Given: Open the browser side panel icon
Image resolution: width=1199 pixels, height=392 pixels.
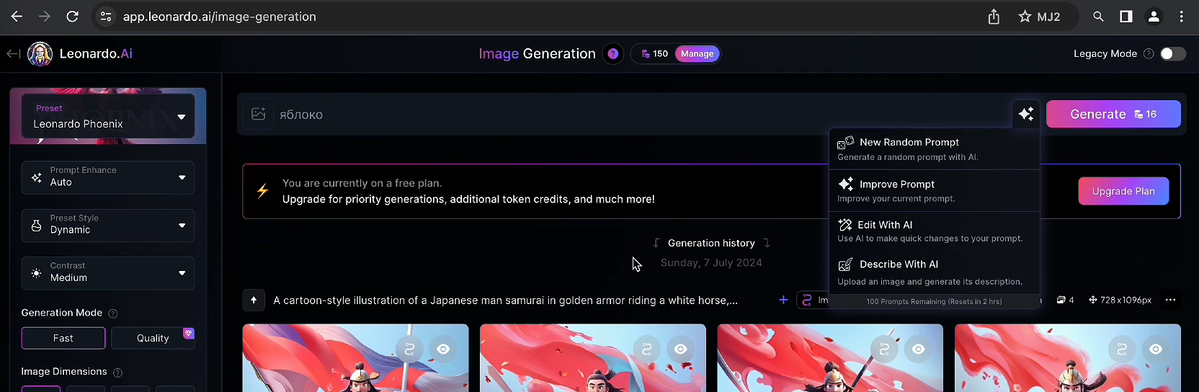Looking at the screenshot, I should 1126,16.
